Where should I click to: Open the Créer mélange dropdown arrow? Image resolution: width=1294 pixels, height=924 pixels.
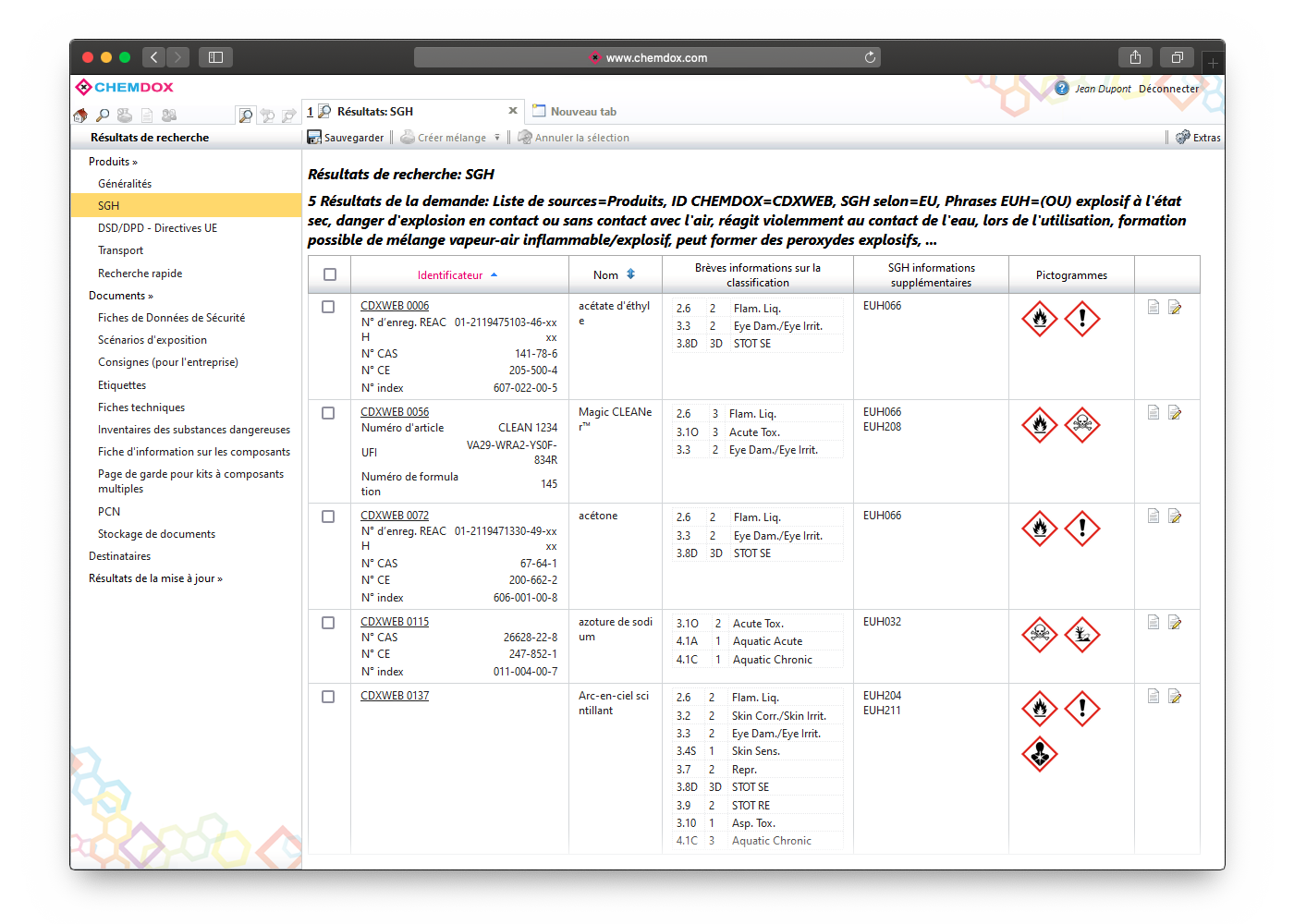click(x=497, y=138)
